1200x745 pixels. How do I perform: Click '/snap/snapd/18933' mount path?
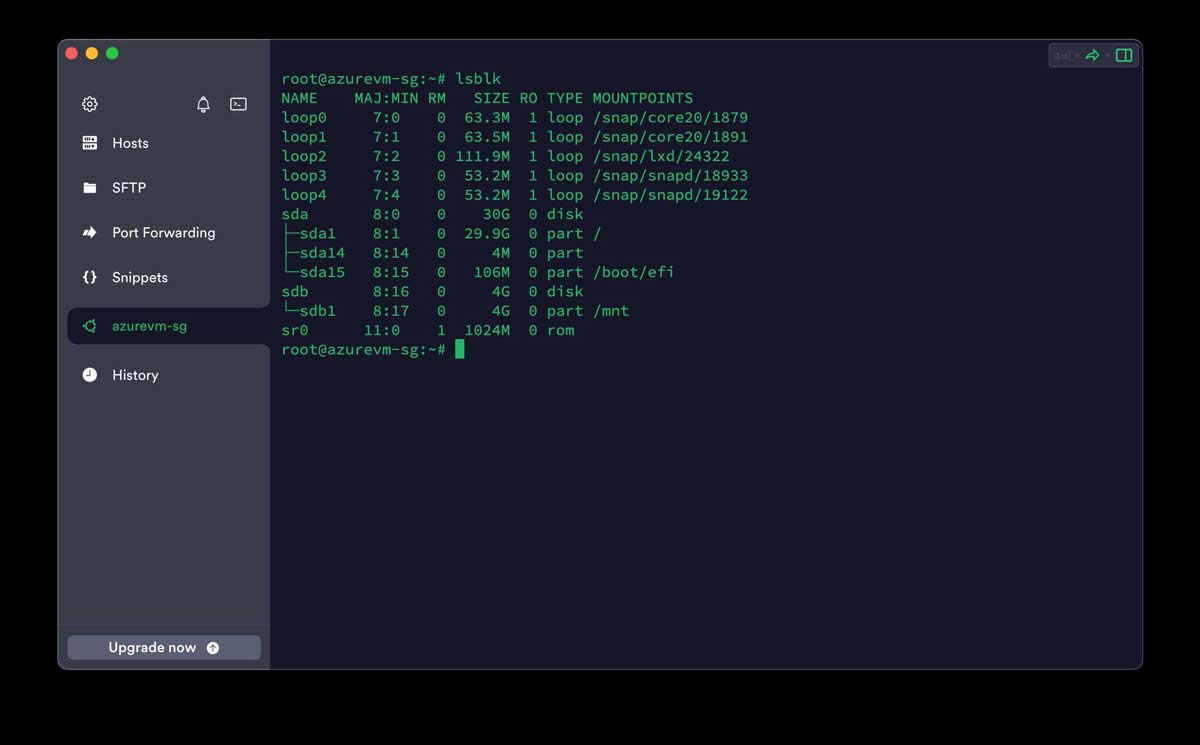670,175
